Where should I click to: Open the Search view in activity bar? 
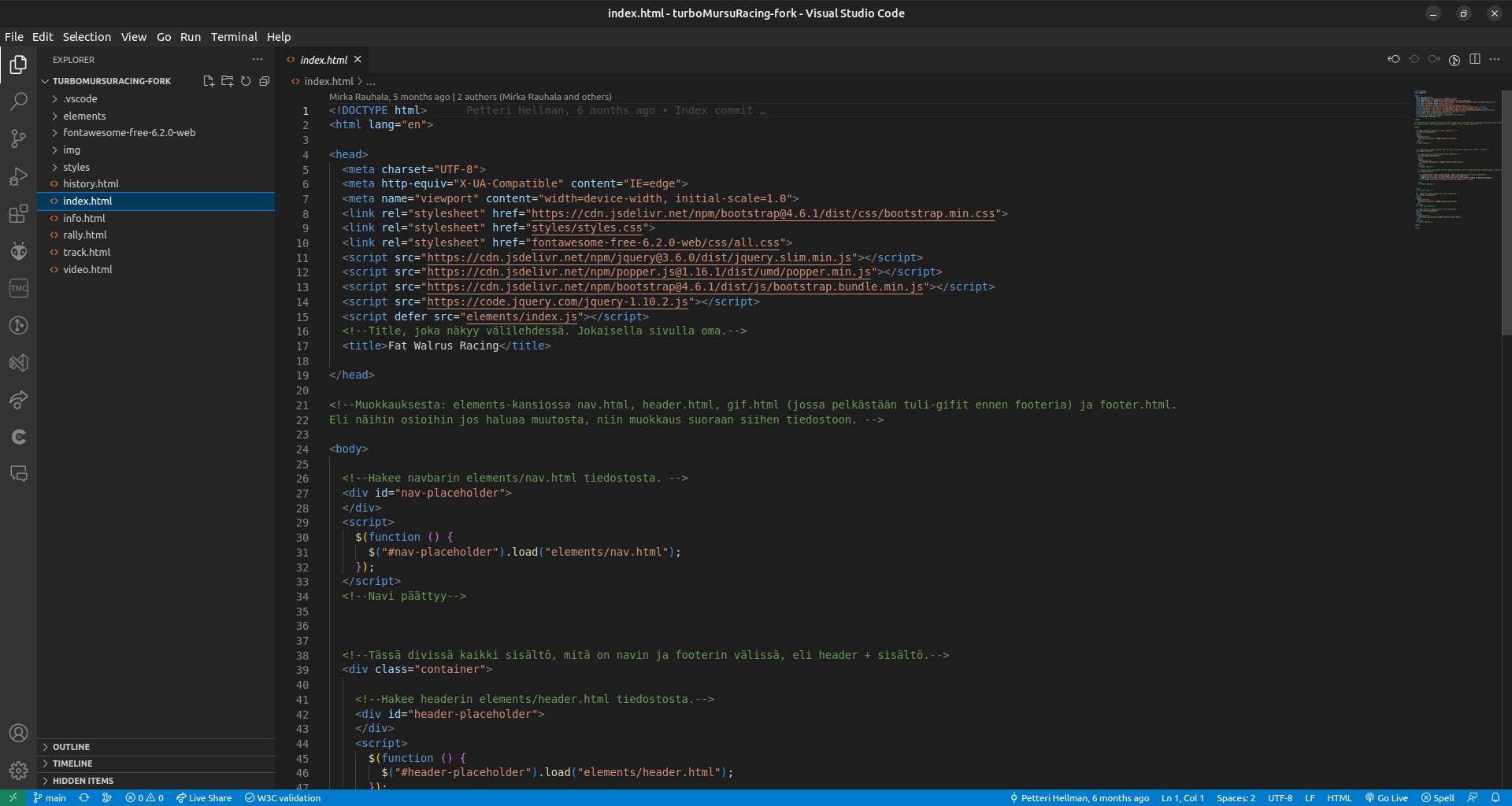point(18,102)
